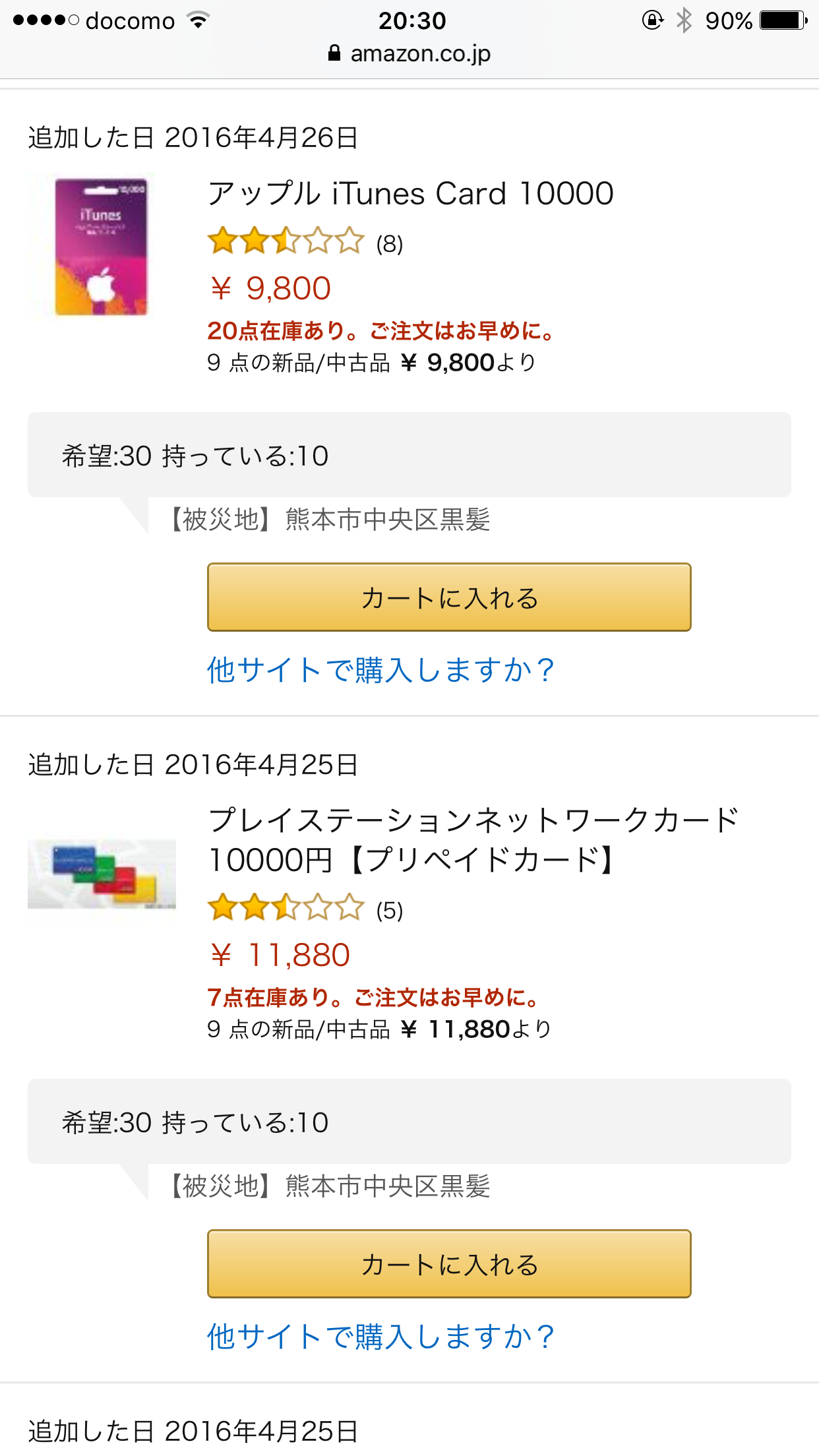Screen dimensions: 819x1456
Task: Open 9 点の新品/中古品 ¥11,880より offers
Action: click(x=379, y=1029)
